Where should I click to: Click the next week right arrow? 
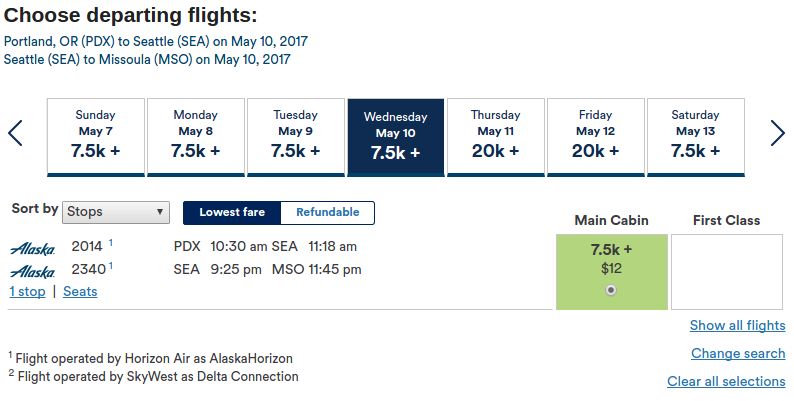[777, 134]
